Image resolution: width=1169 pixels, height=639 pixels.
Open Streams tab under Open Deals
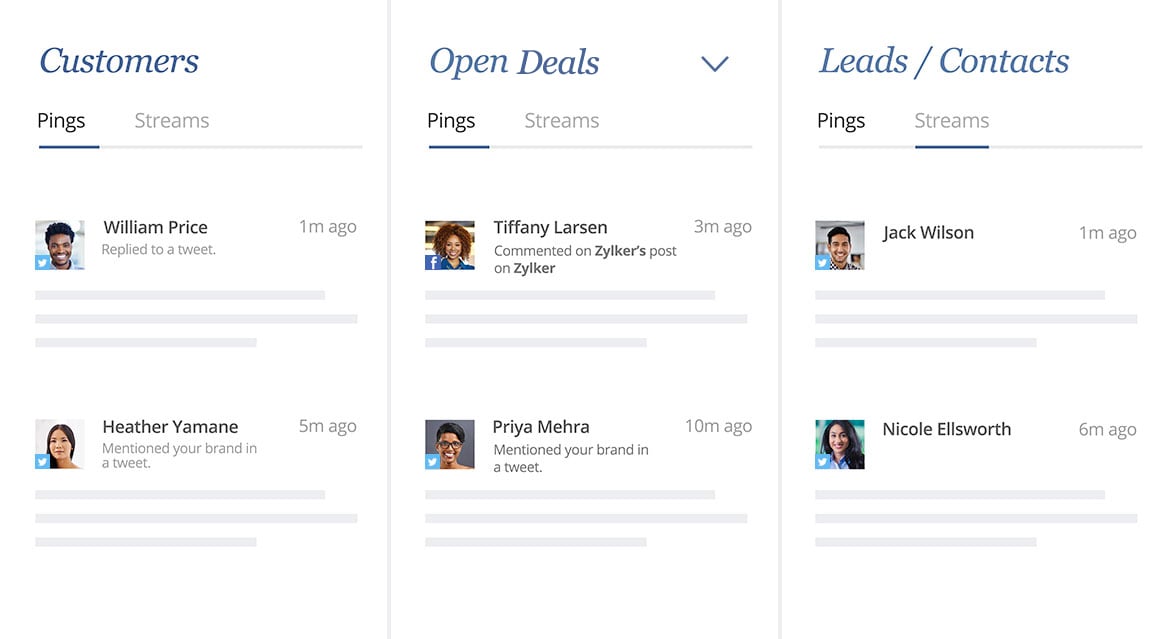pyautogui.click(x=562, y=121)
